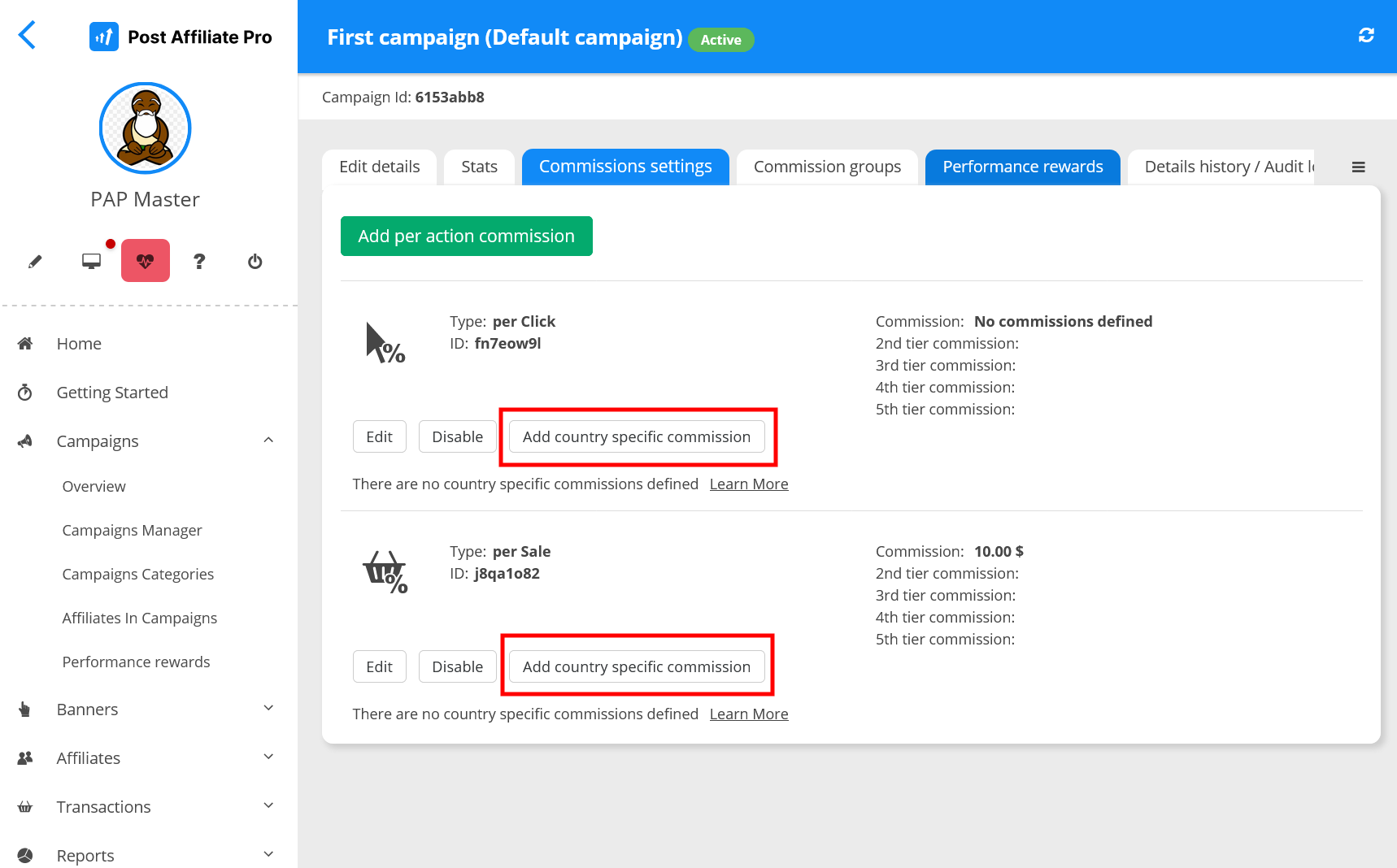Open the monitor notifications icon

91,262
